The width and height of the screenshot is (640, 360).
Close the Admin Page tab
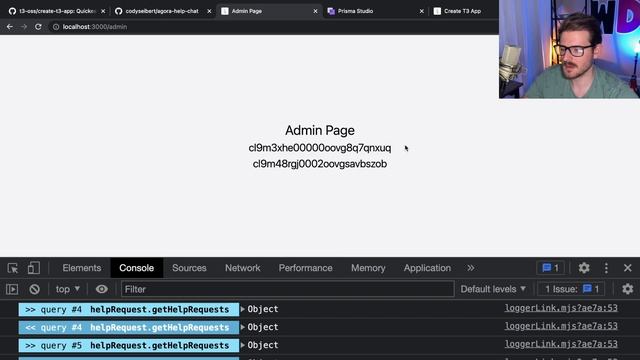[x=315, y=11]
